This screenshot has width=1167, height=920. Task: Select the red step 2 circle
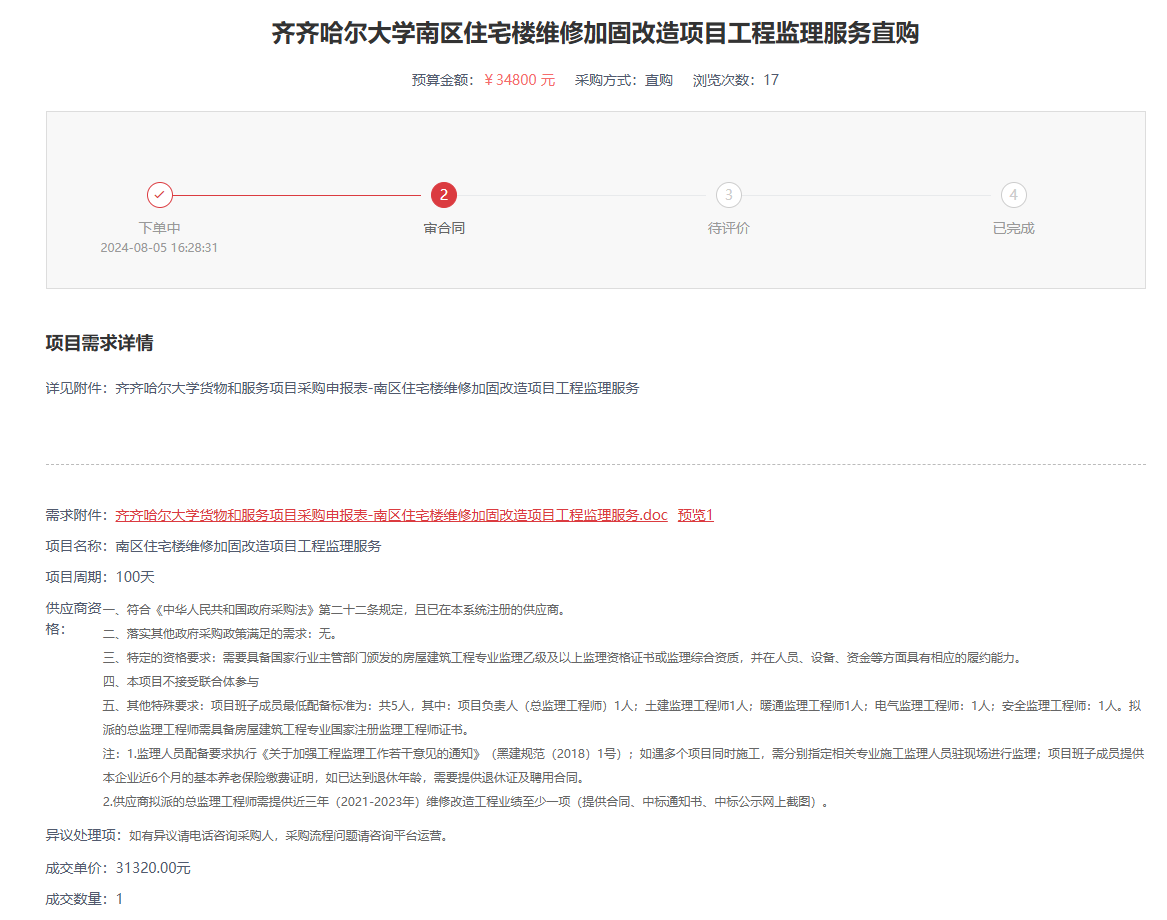click(x=444, y=195)
